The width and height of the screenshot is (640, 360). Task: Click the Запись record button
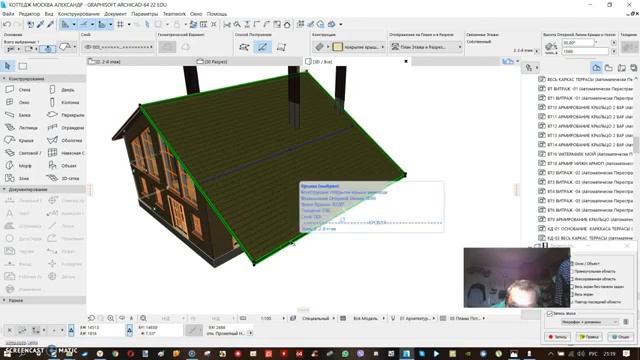coord(558,337)
